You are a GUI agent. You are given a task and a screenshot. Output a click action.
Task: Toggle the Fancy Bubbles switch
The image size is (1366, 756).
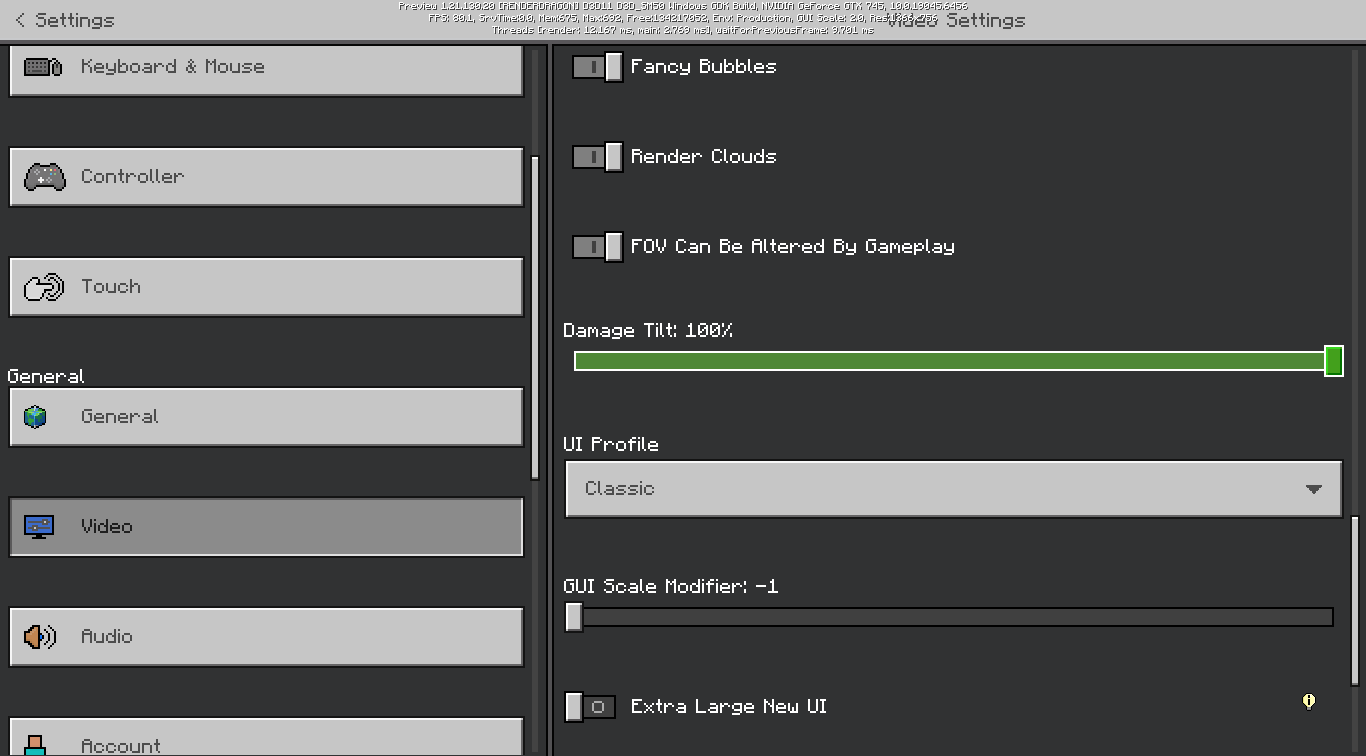598,67
